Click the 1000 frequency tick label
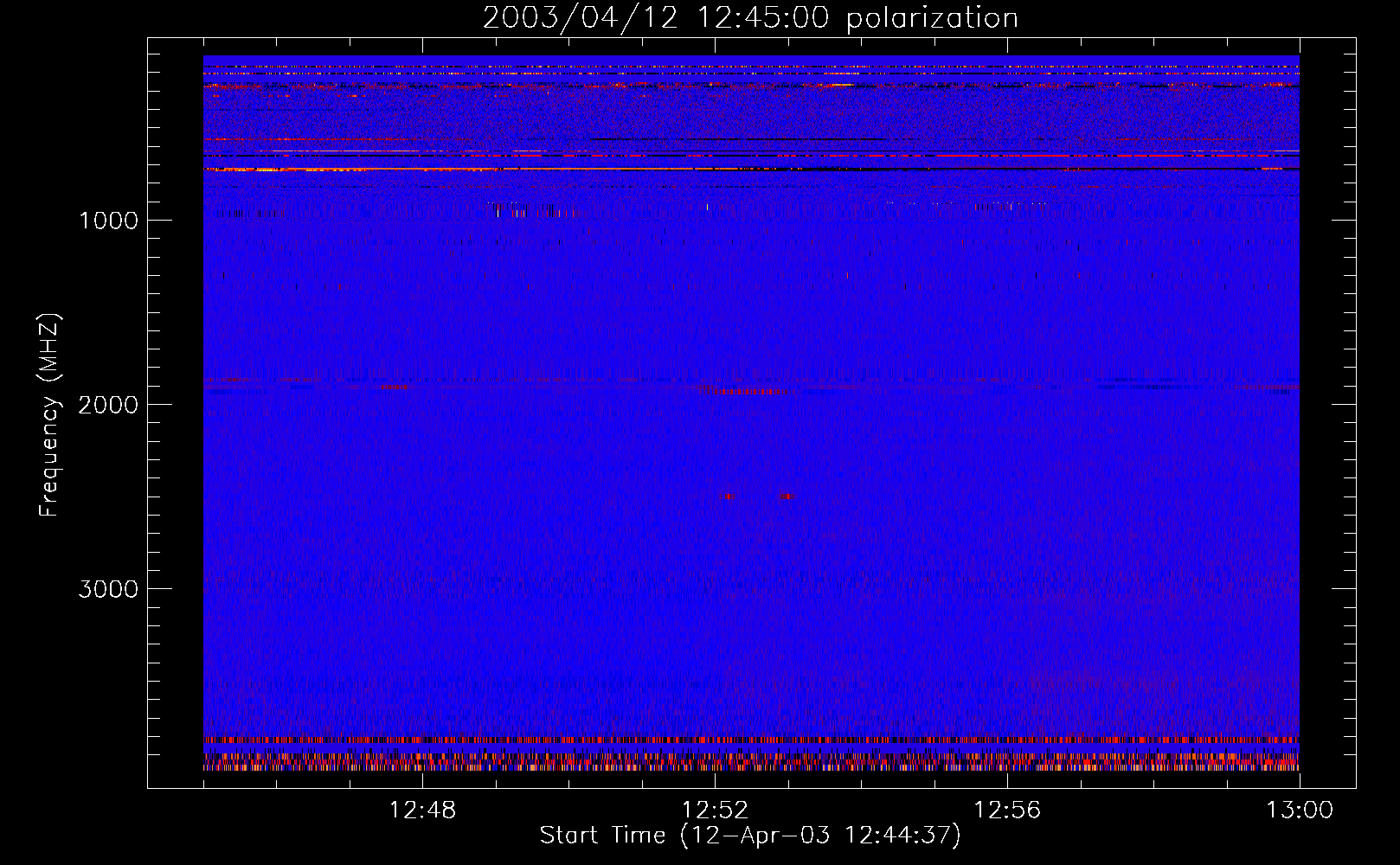 (109, 221)
